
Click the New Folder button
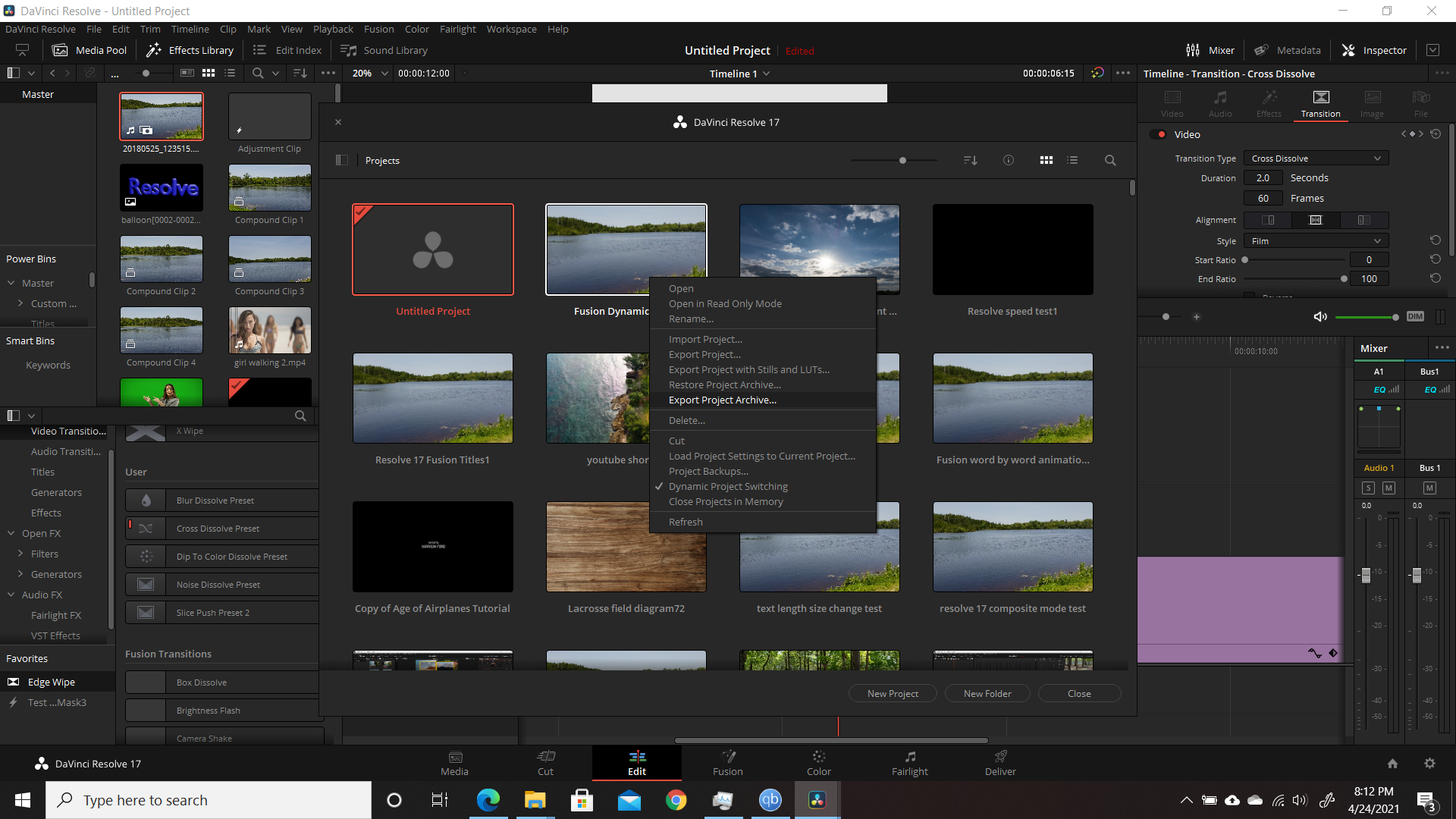click(987, 694)
